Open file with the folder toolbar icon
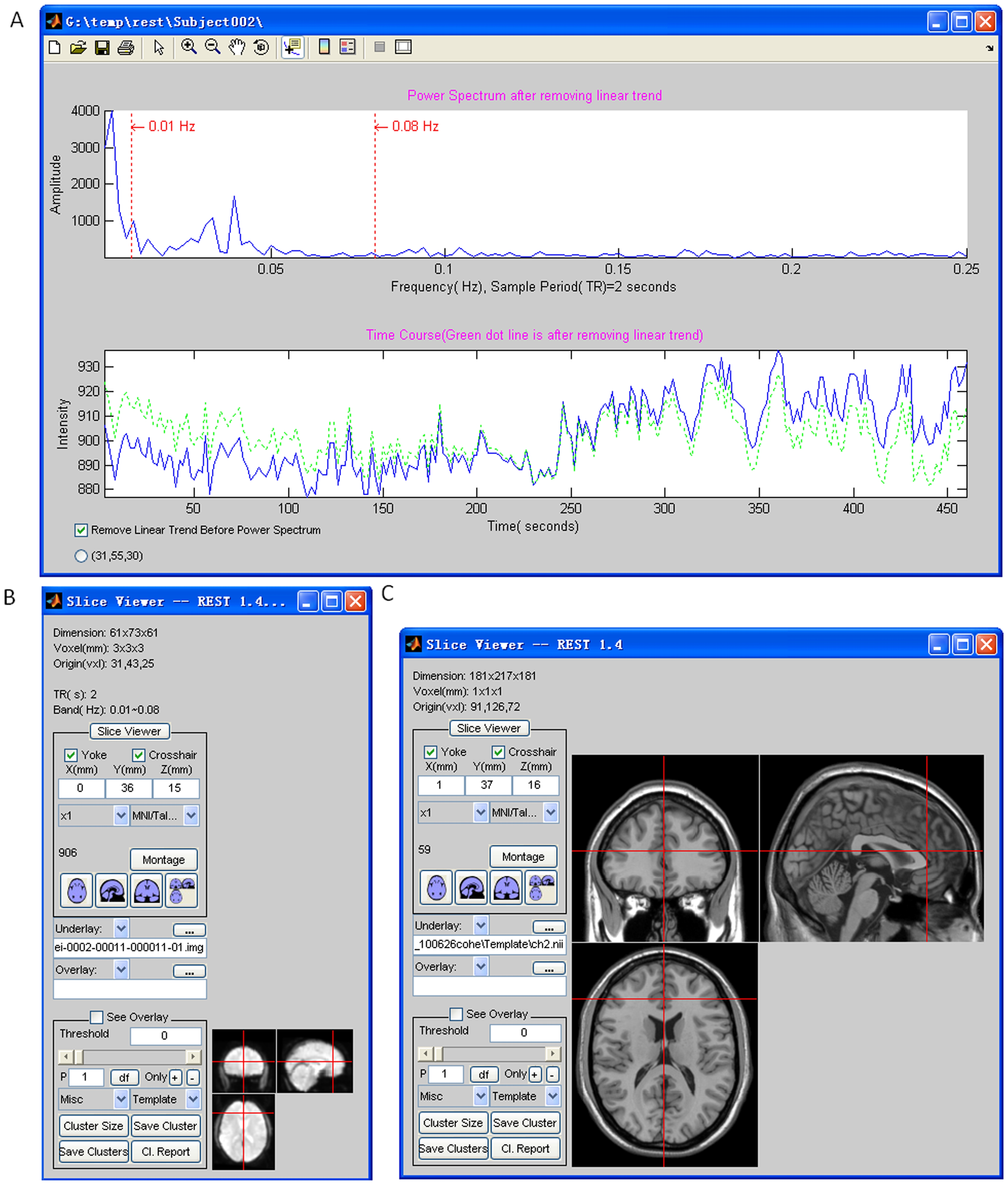 78,47
